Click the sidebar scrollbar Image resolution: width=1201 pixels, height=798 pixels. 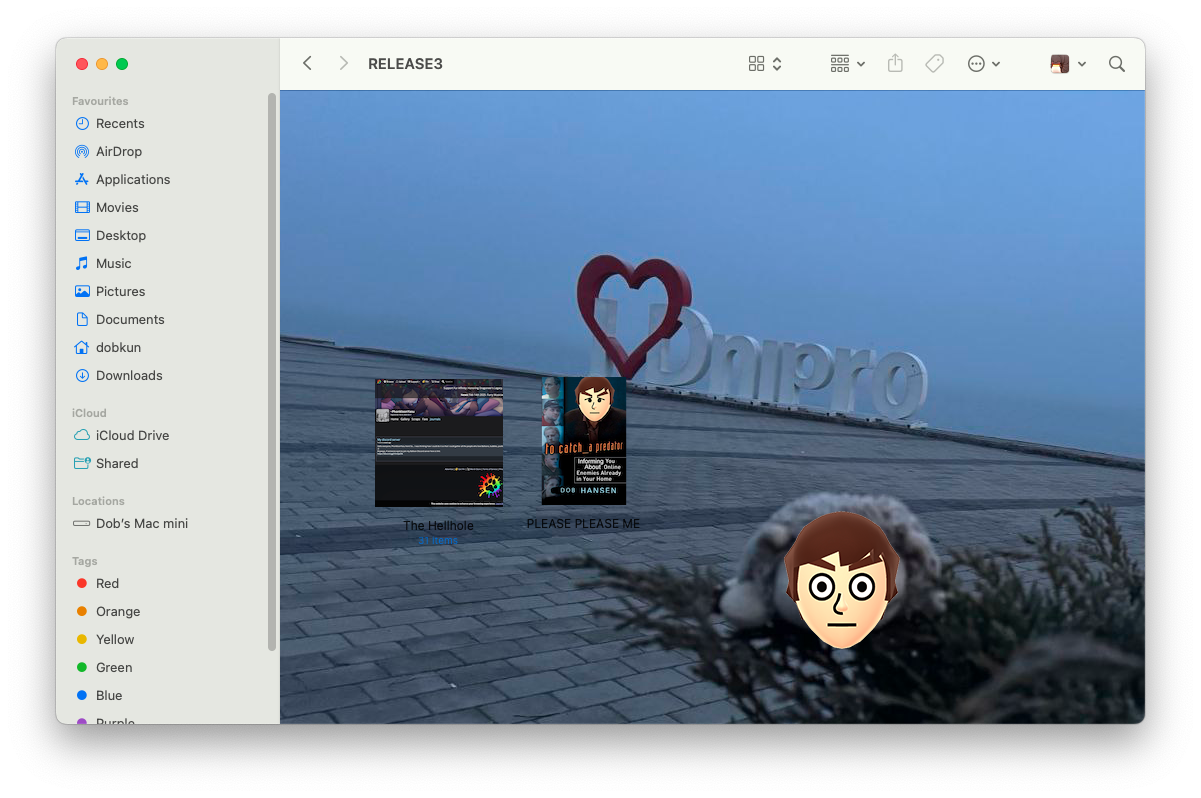pos(271,372)
